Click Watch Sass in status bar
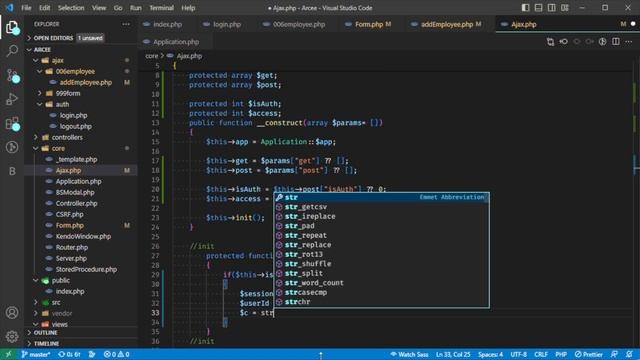640x360 pixels. click(x=409, y=354)
